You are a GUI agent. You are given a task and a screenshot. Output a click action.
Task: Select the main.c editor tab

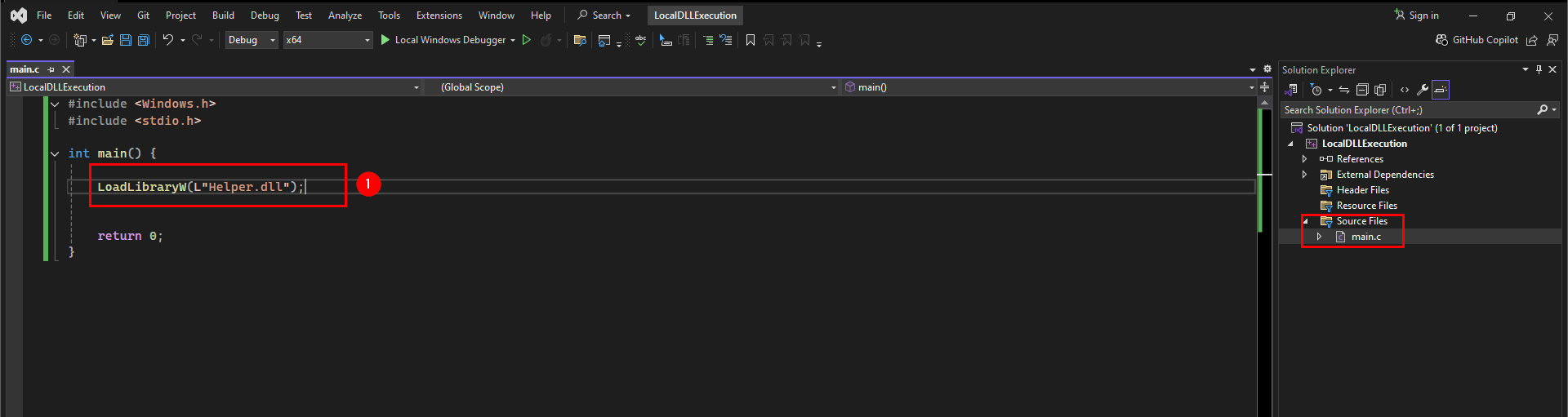[x=24, y=69]
